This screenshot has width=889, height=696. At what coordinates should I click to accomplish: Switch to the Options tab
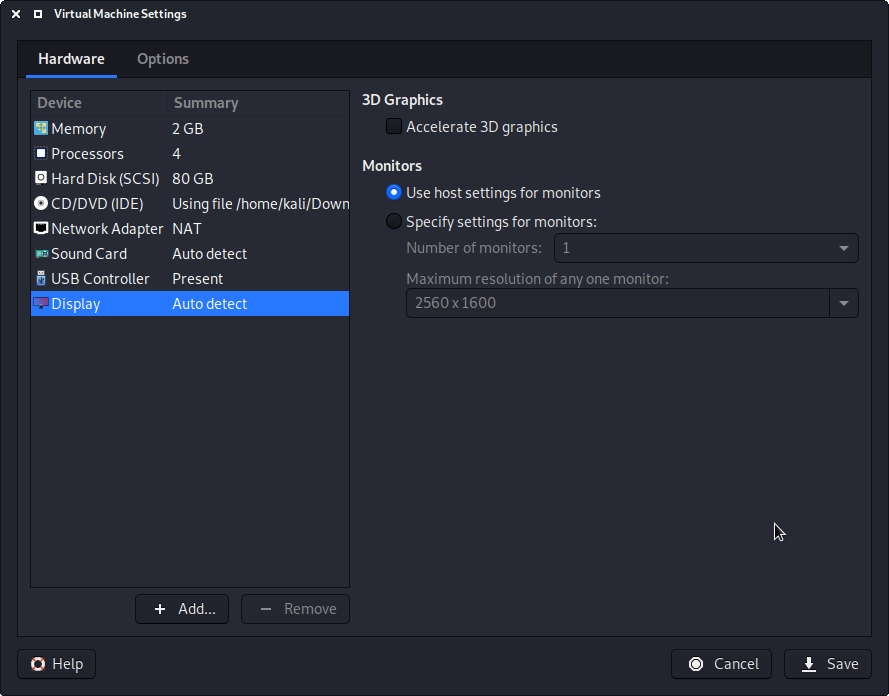pos(163,59)
